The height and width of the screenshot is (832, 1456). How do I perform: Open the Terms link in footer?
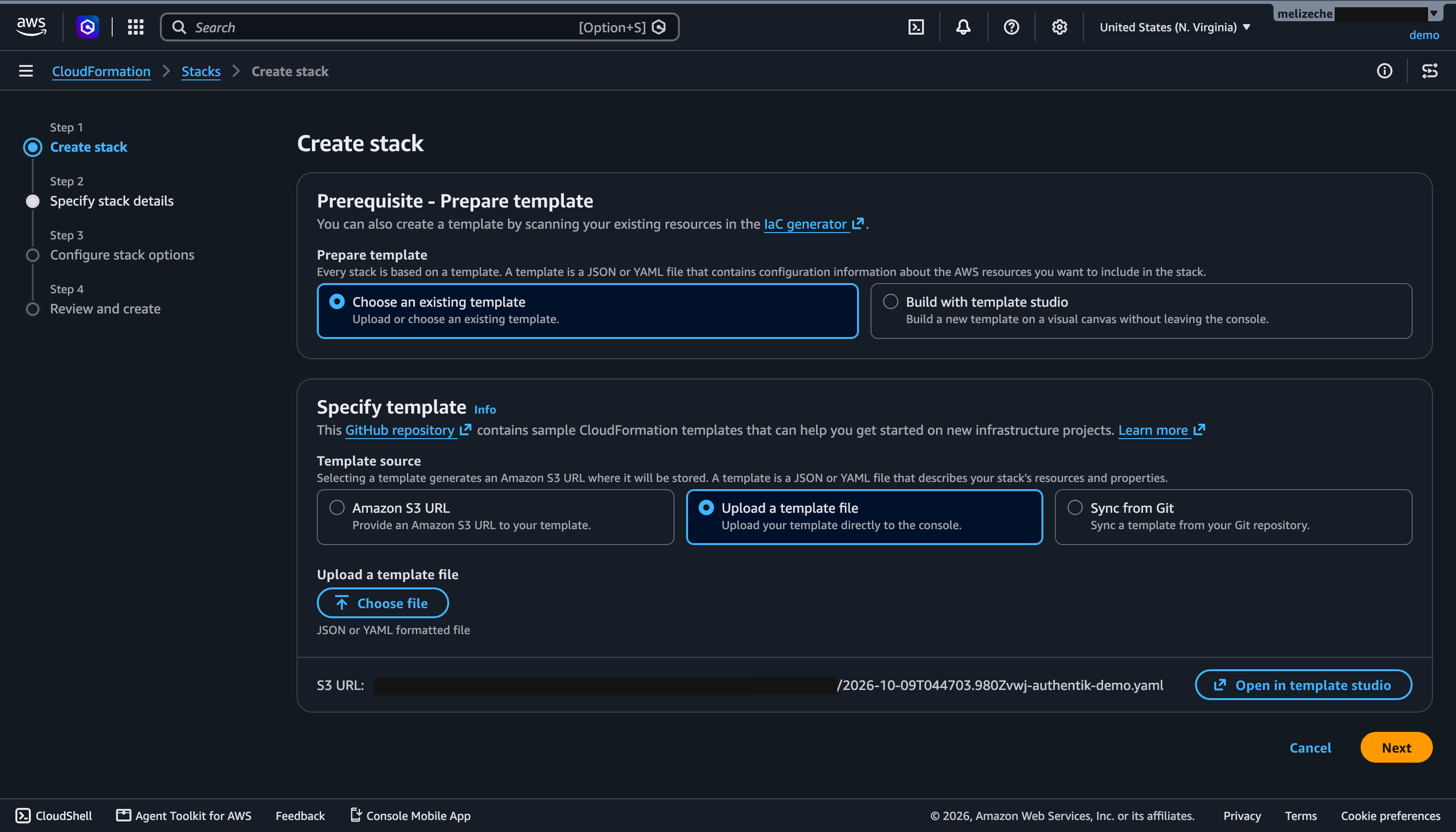pos(1300,816)
